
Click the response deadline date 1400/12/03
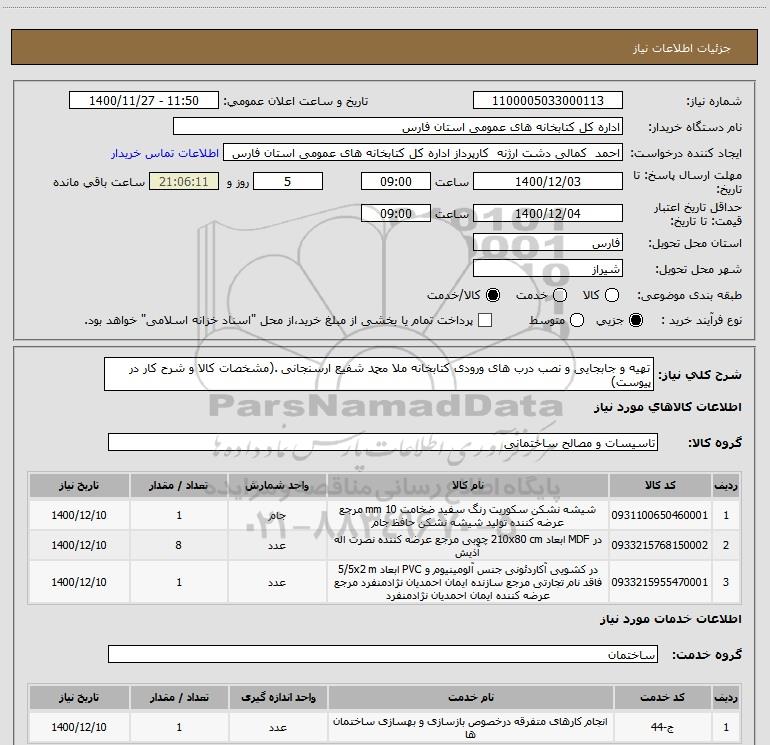[x=548, y=182]
